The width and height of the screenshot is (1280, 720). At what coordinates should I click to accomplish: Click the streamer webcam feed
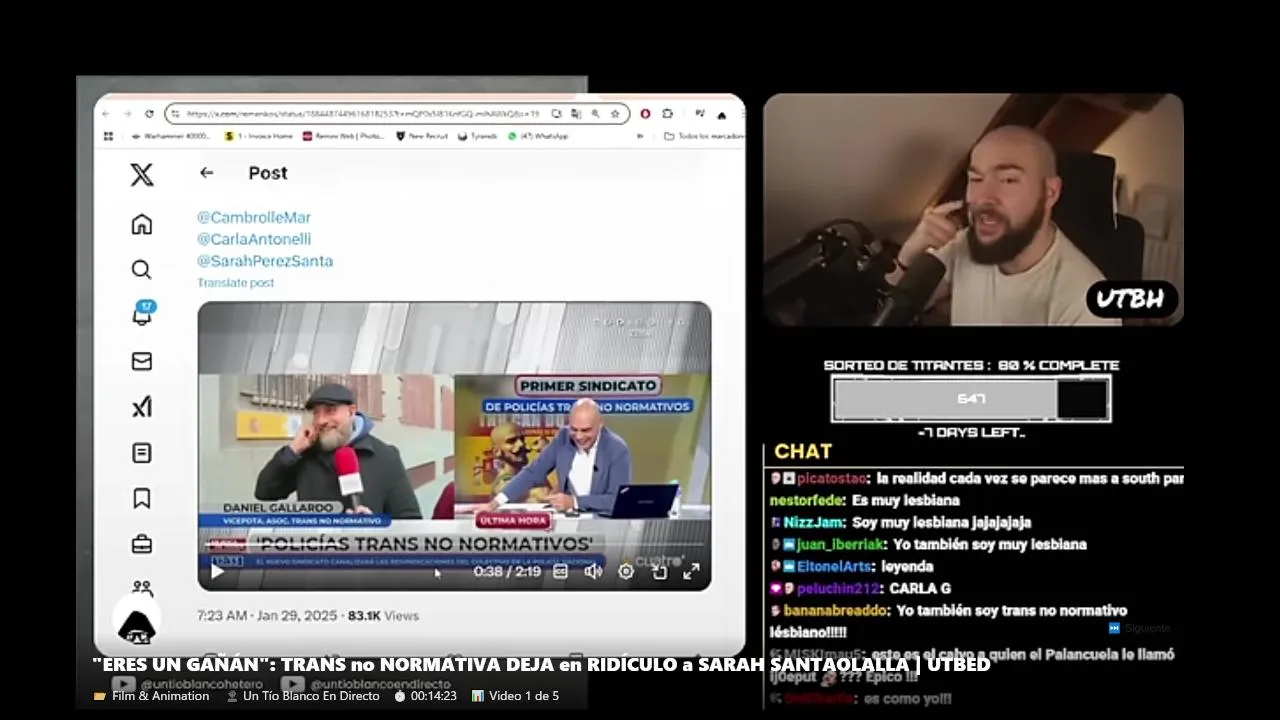coord(973,210)
